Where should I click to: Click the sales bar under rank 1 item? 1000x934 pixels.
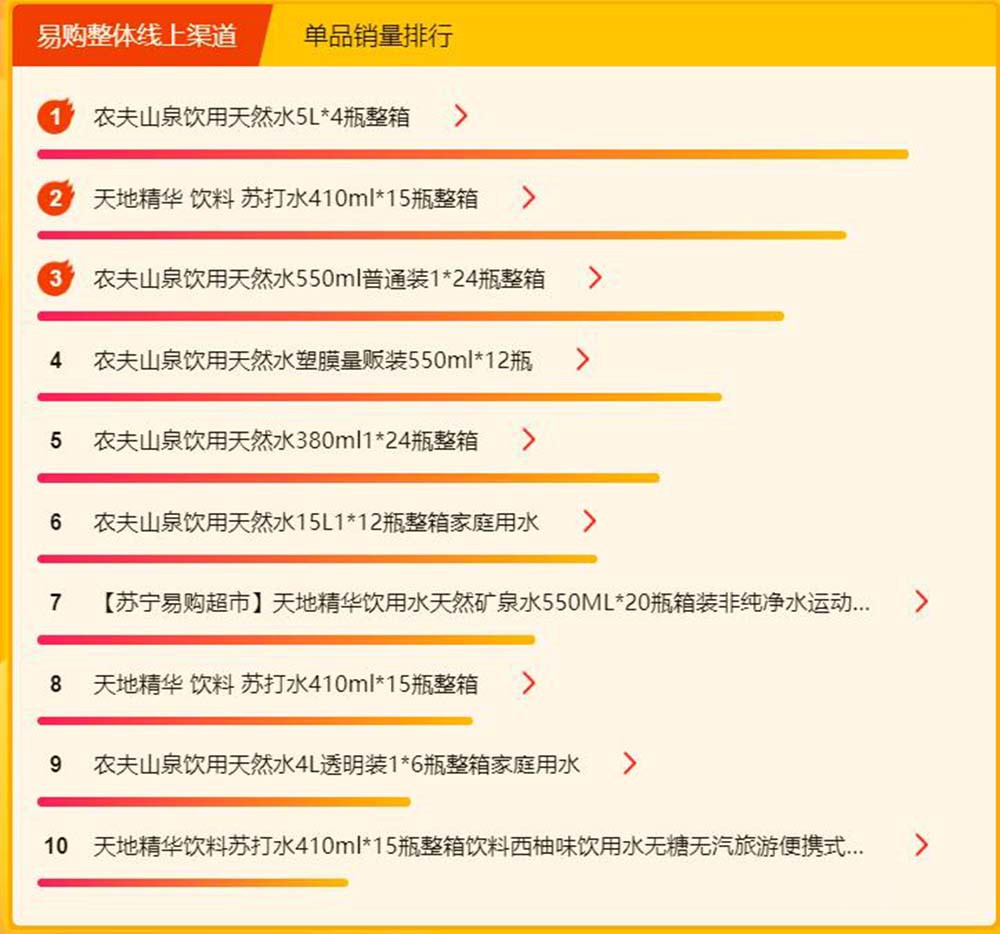(473, 154)
